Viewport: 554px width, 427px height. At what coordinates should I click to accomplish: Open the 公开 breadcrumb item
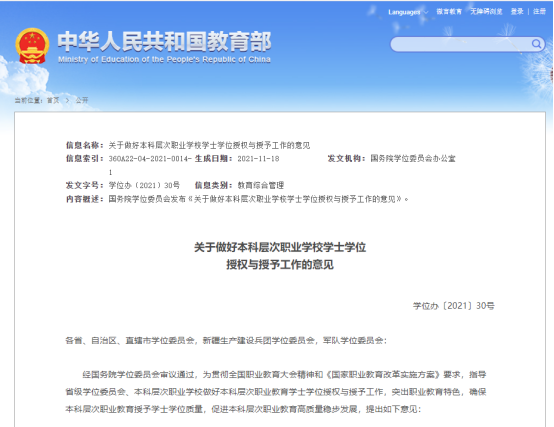pyautogui.click(x=82, y=100)
